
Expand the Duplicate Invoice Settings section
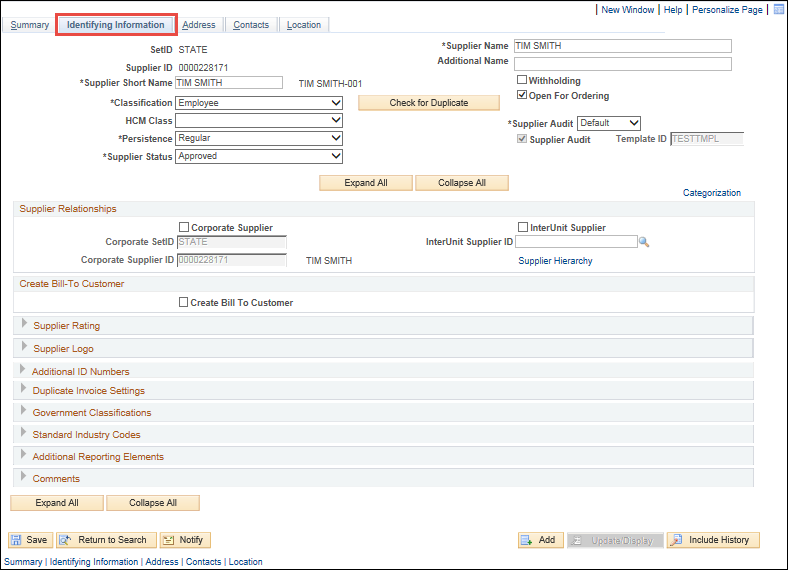tap(23, 389)
